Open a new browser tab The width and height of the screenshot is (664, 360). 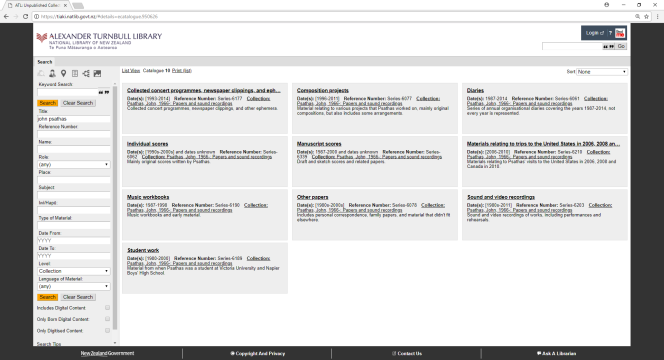78,6
